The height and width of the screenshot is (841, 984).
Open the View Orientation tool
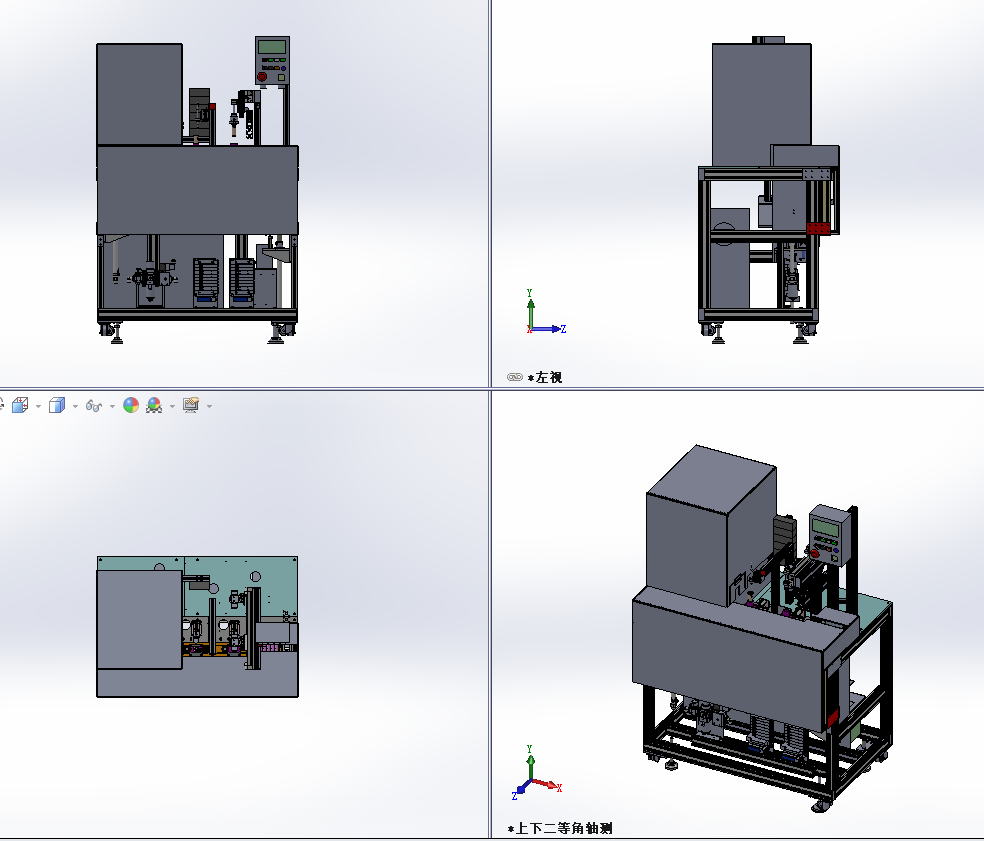(x=20, y=405)
